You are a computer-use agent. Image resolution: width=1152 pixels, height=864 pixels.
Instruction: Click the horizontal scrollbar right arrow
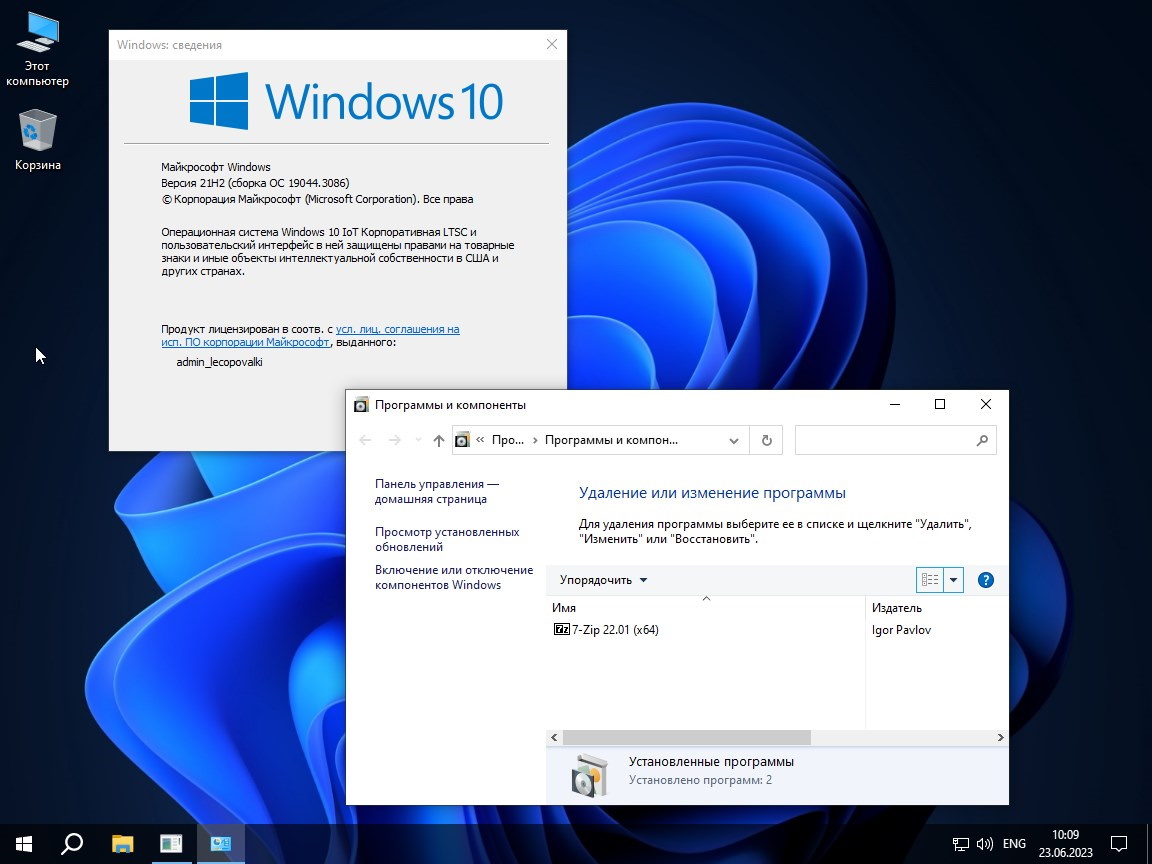(x=1001, y=737)
